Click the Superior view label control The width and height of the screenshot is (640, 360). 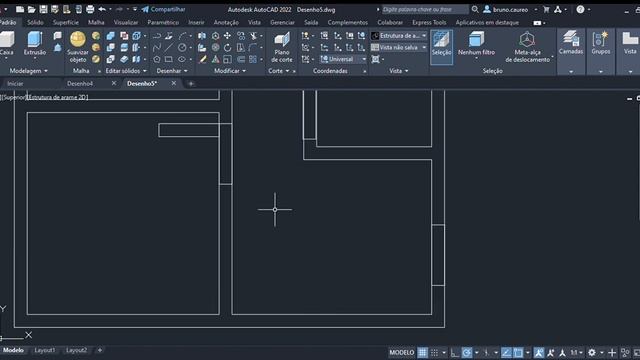[15, 97]
